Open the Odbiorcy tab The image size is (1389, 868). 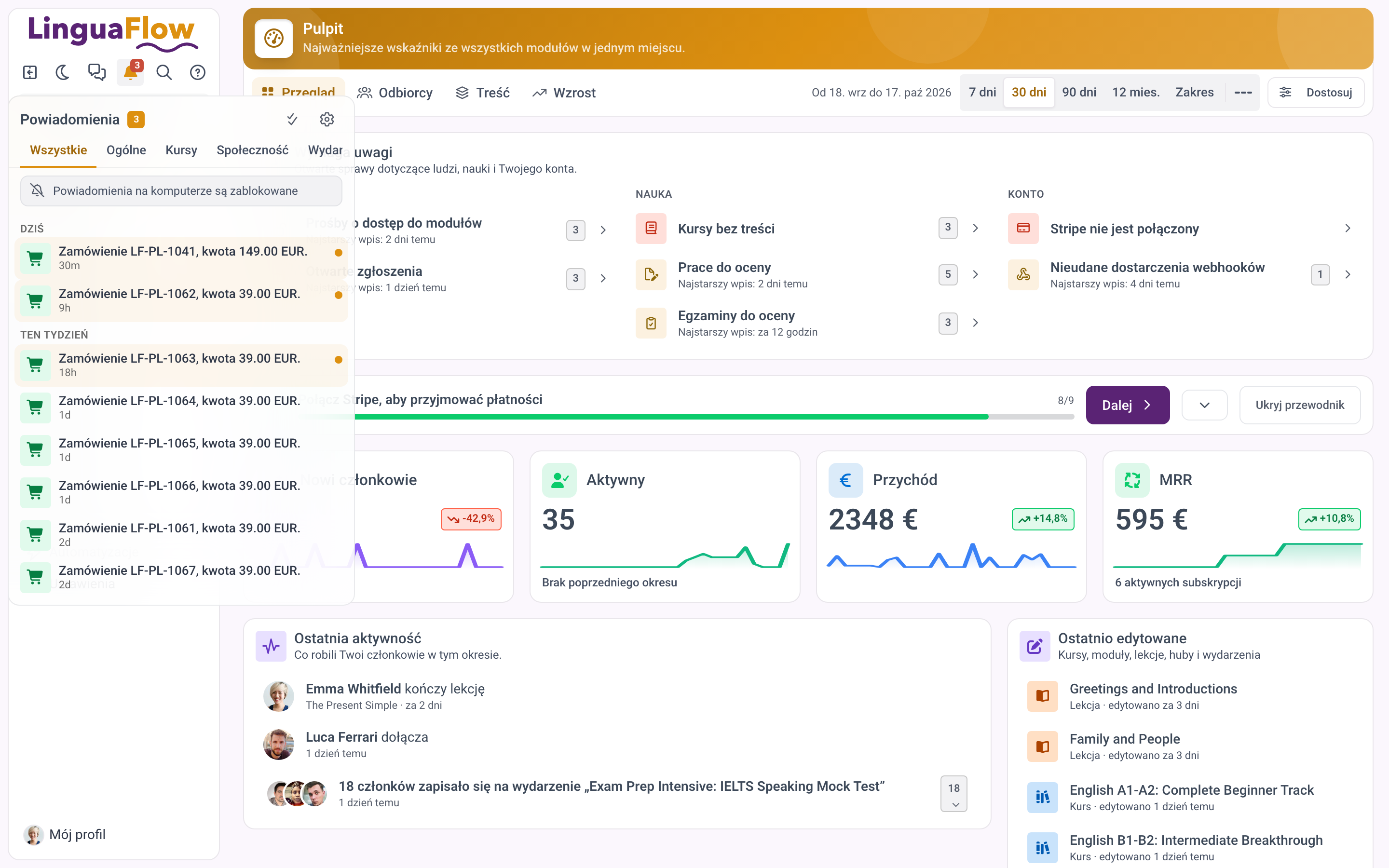coord(395,93)
